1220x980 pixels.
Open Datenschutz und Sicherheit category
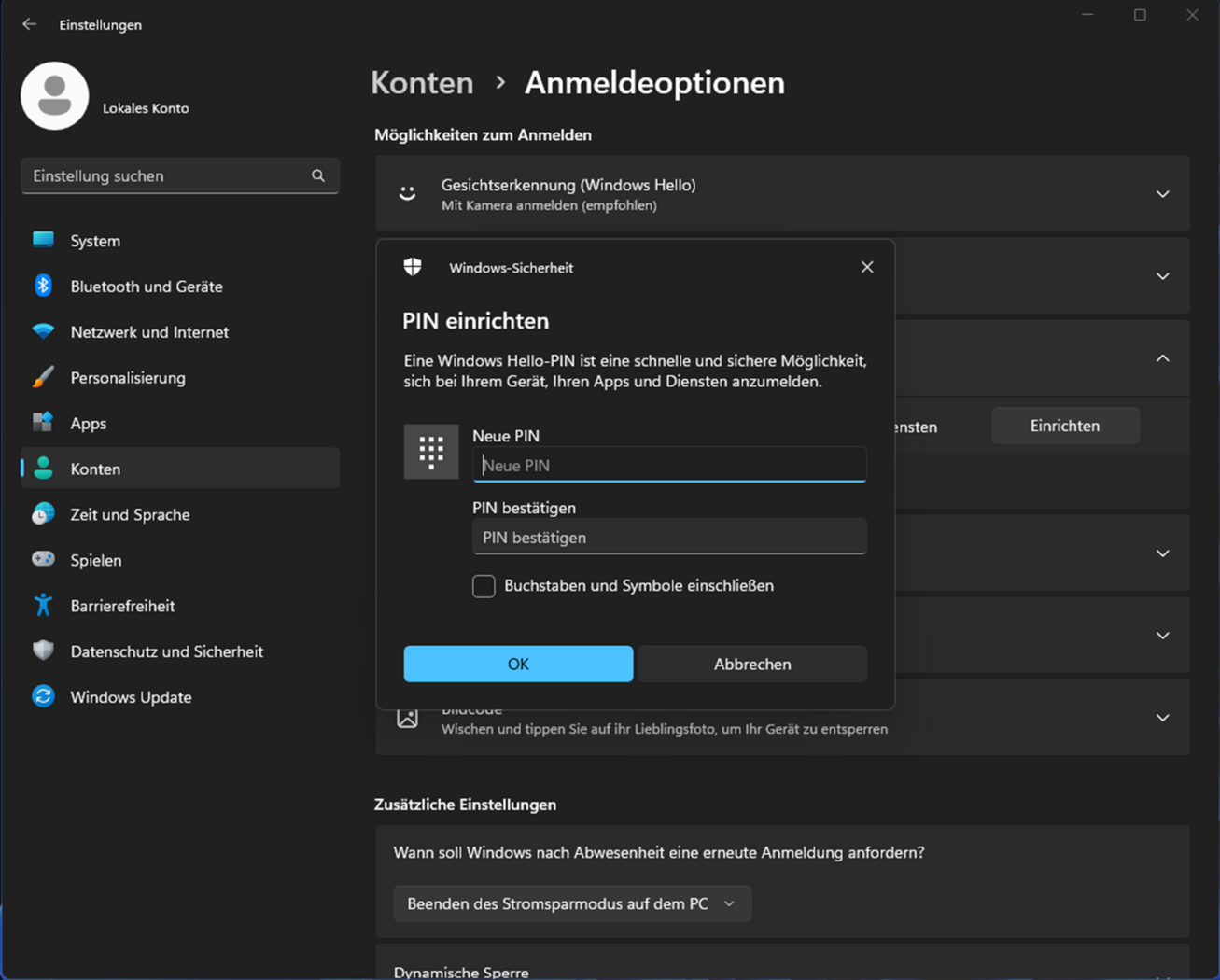point(166,651)
